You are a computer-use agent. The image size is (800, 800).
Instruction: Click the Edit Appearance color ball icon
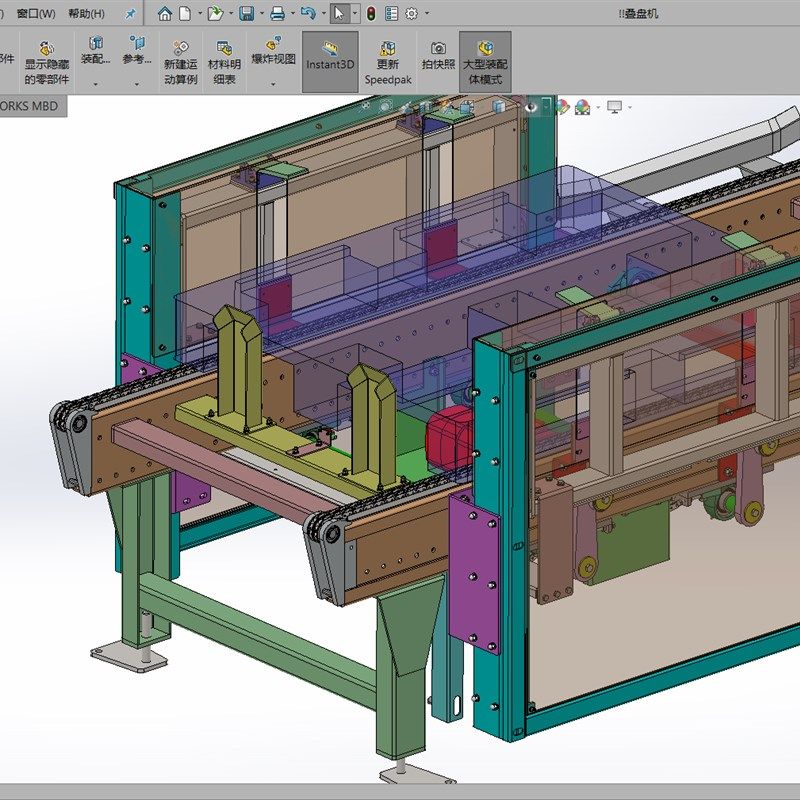(x=563, y=107)
